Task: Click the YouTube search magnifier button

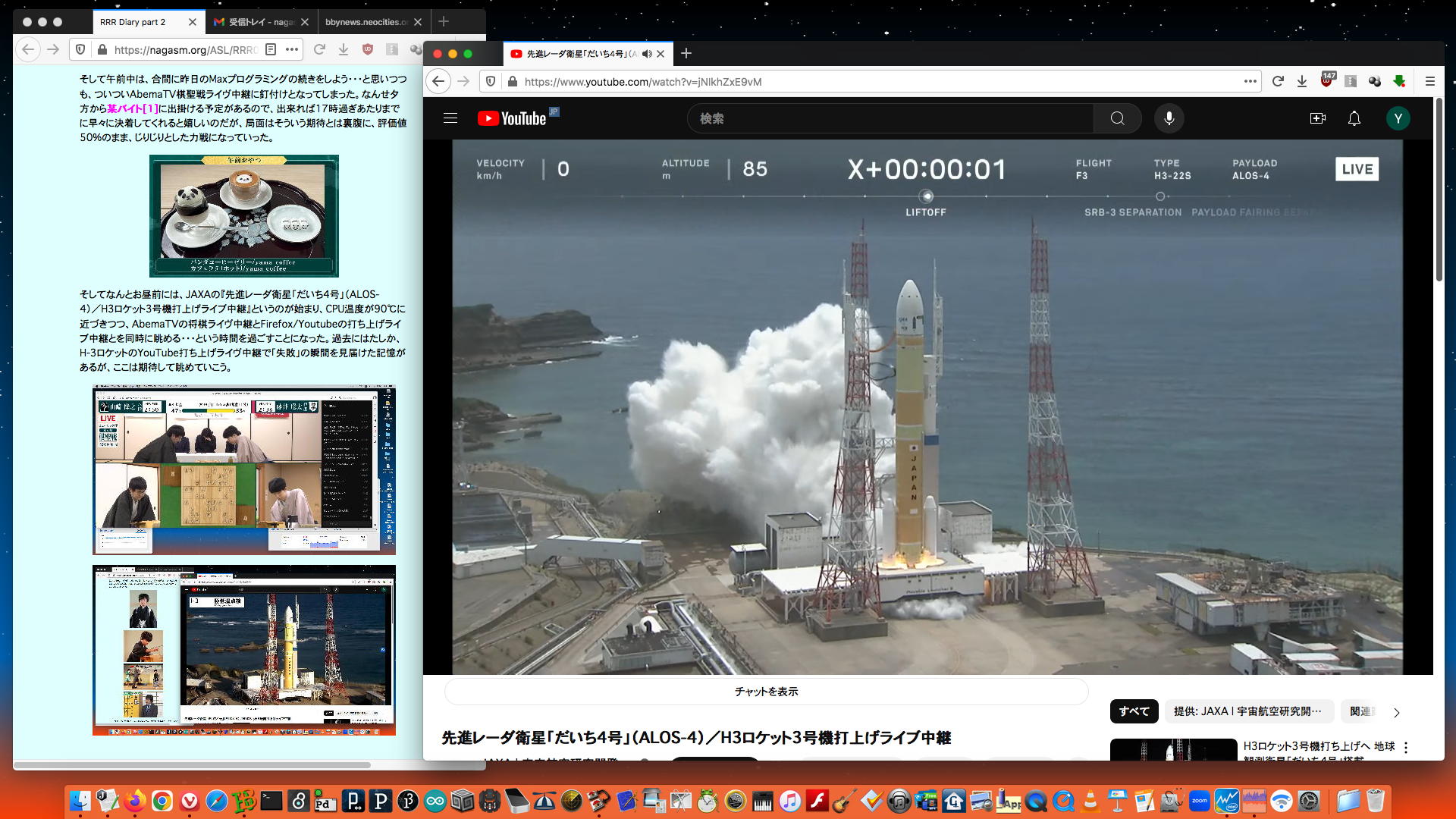Action: 1117,118
